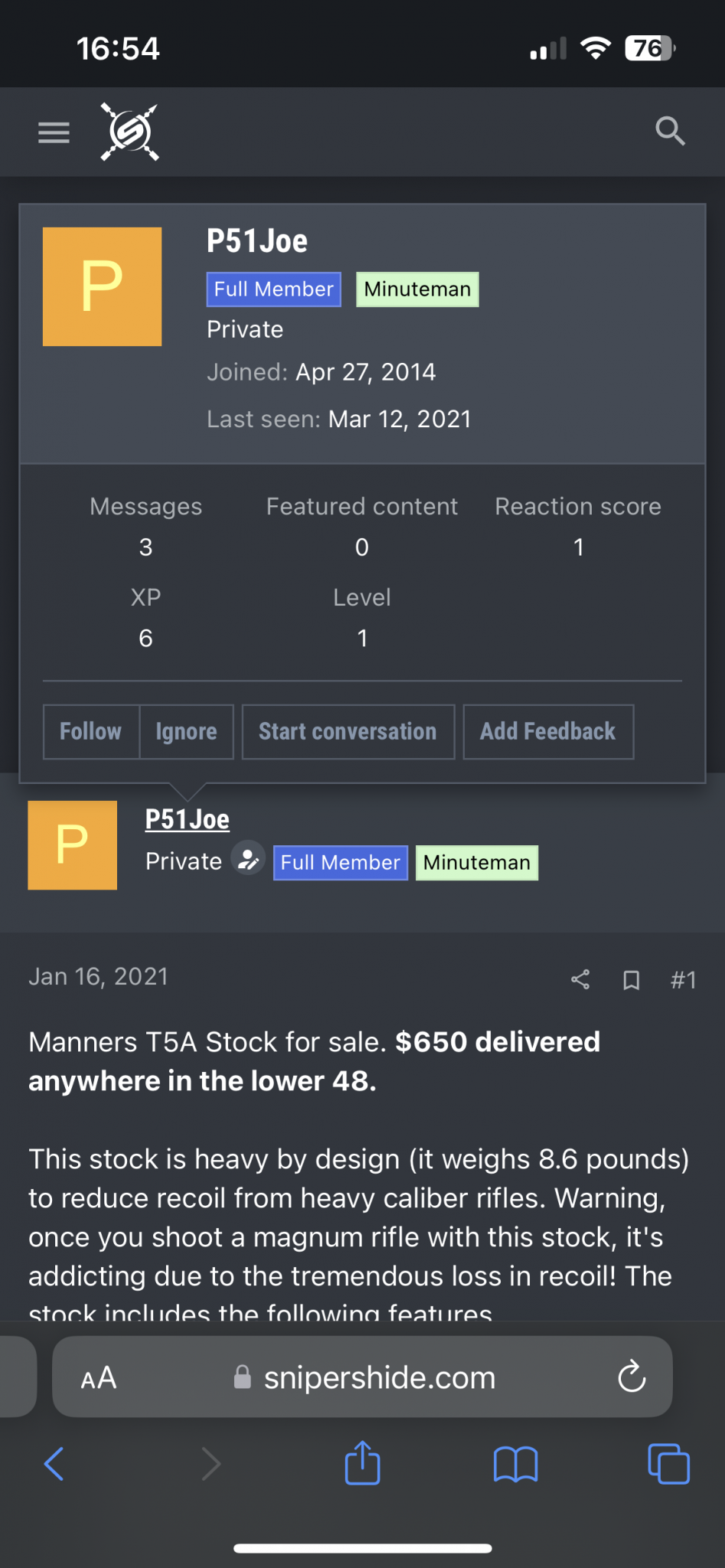Follow user P51Joe

91,732
